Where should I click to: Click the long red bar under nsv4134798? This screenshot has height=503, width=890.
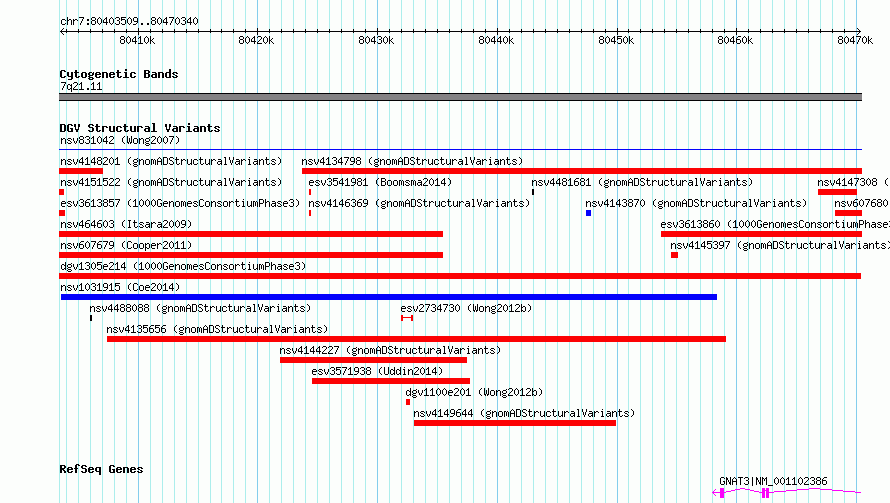(582, 171)
